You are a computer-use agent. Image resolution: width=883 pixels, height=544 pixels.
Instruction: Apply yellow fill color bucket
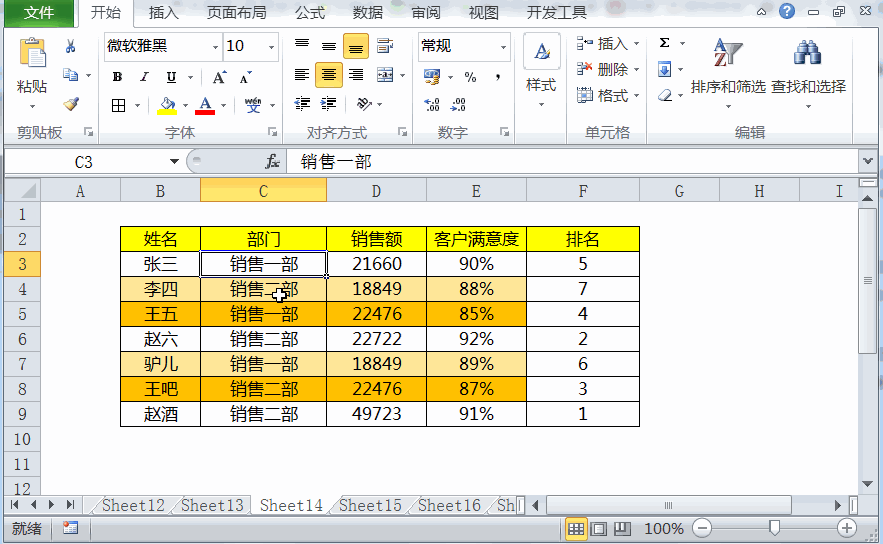tap(167, 105)
